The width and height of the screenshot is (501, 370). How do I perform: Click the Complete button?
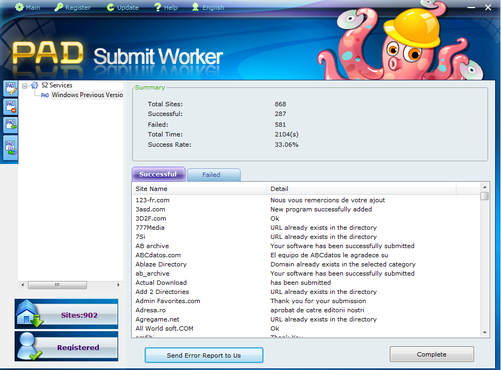pyautogui.click(x=431, y=354)
